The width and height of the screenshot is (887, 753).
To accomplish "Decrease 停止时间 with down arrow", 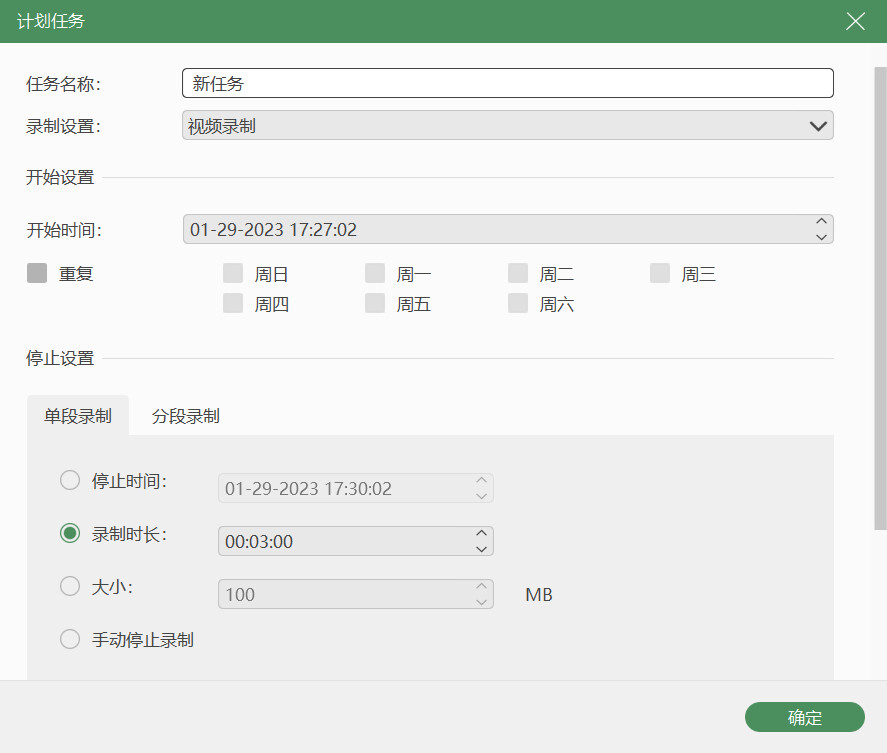I will 481,496.
